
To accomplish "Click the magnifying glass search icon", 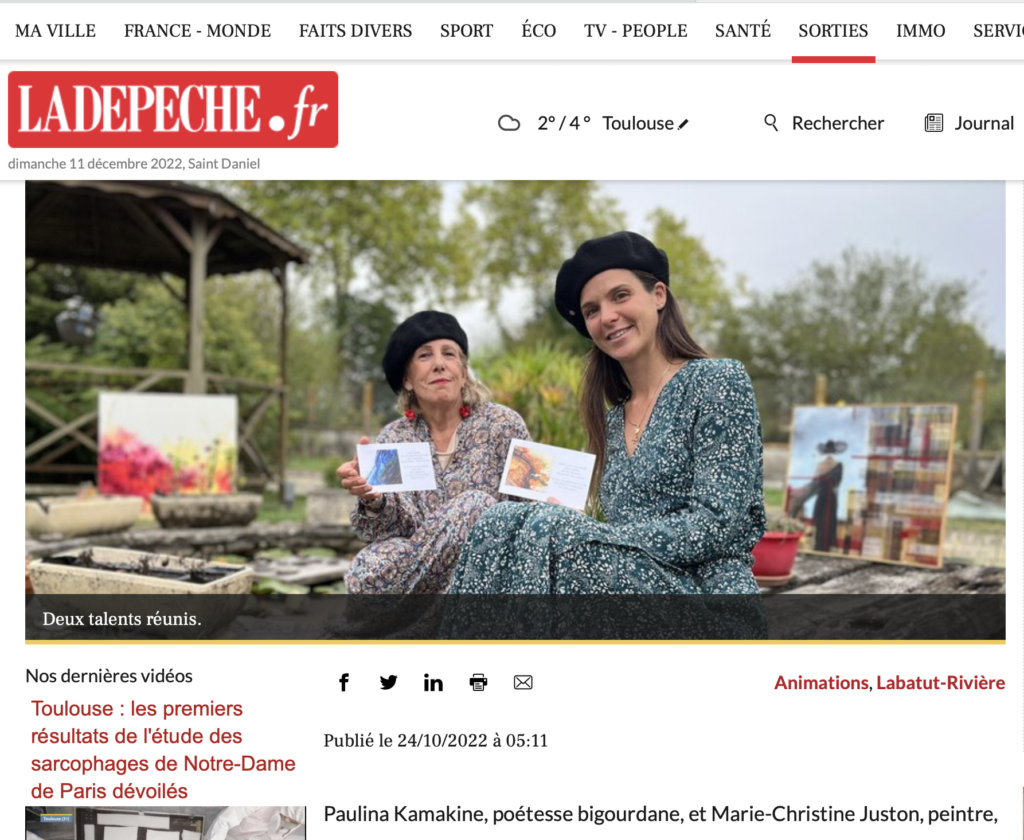I will (771, 123).
